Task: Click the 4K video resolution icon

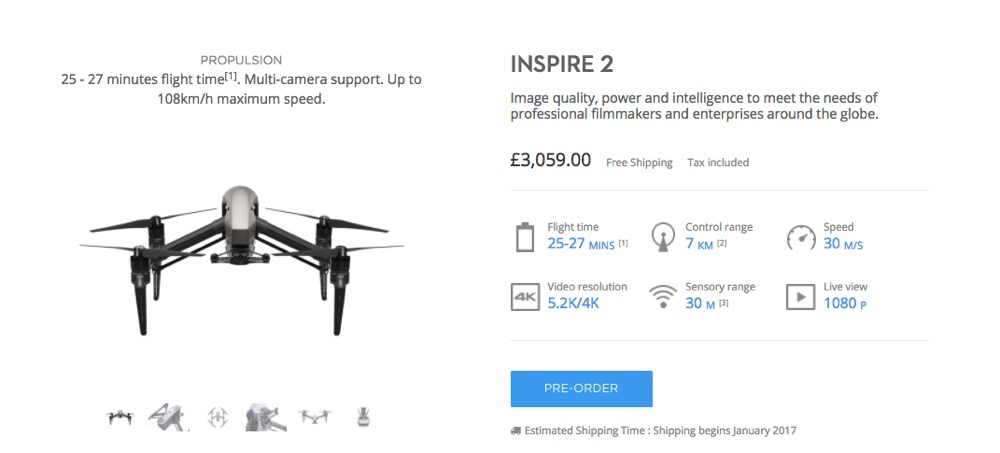Action: [x=525, y=296]
